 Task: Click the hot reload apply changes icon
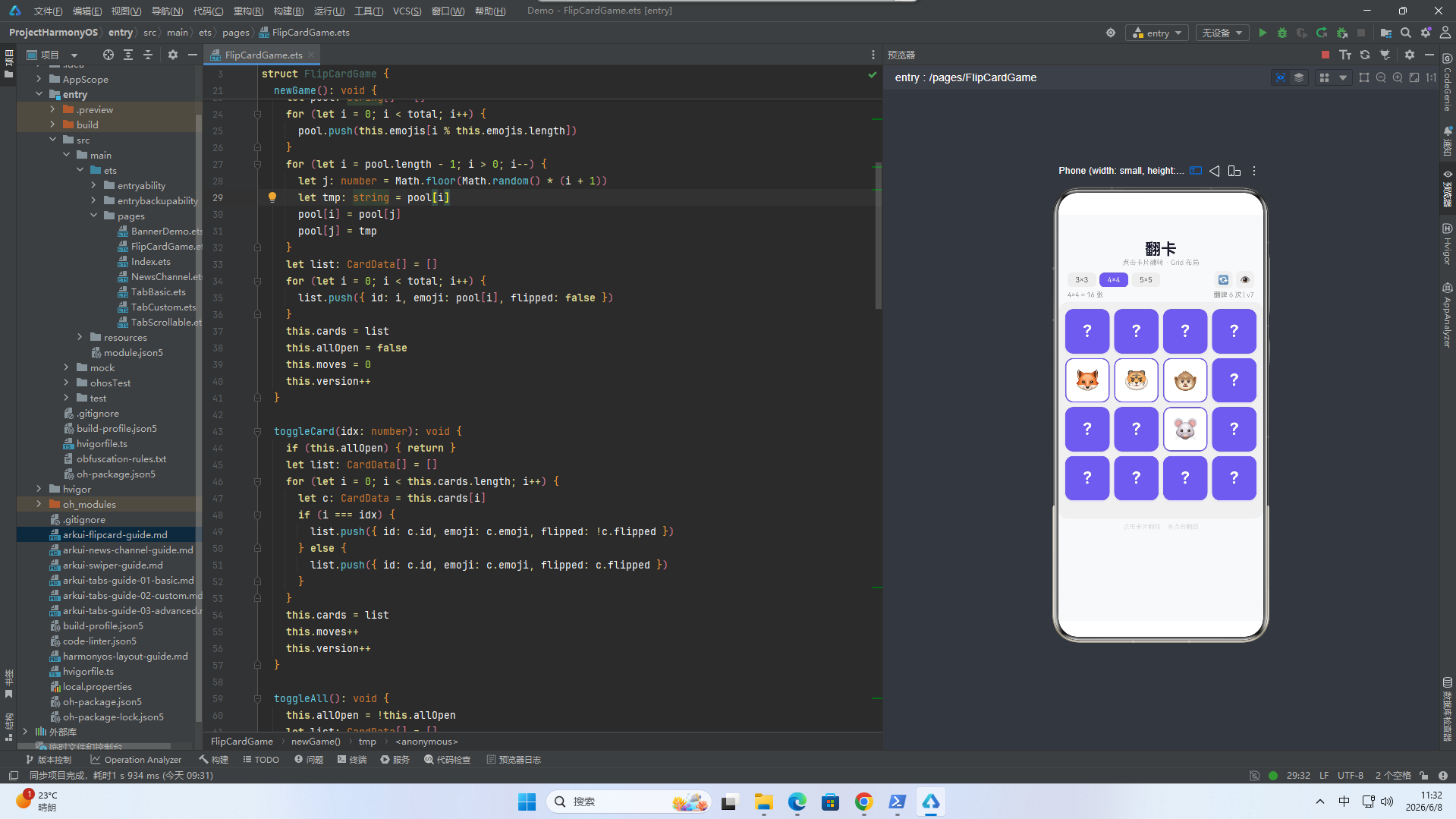pos(1322,33)
